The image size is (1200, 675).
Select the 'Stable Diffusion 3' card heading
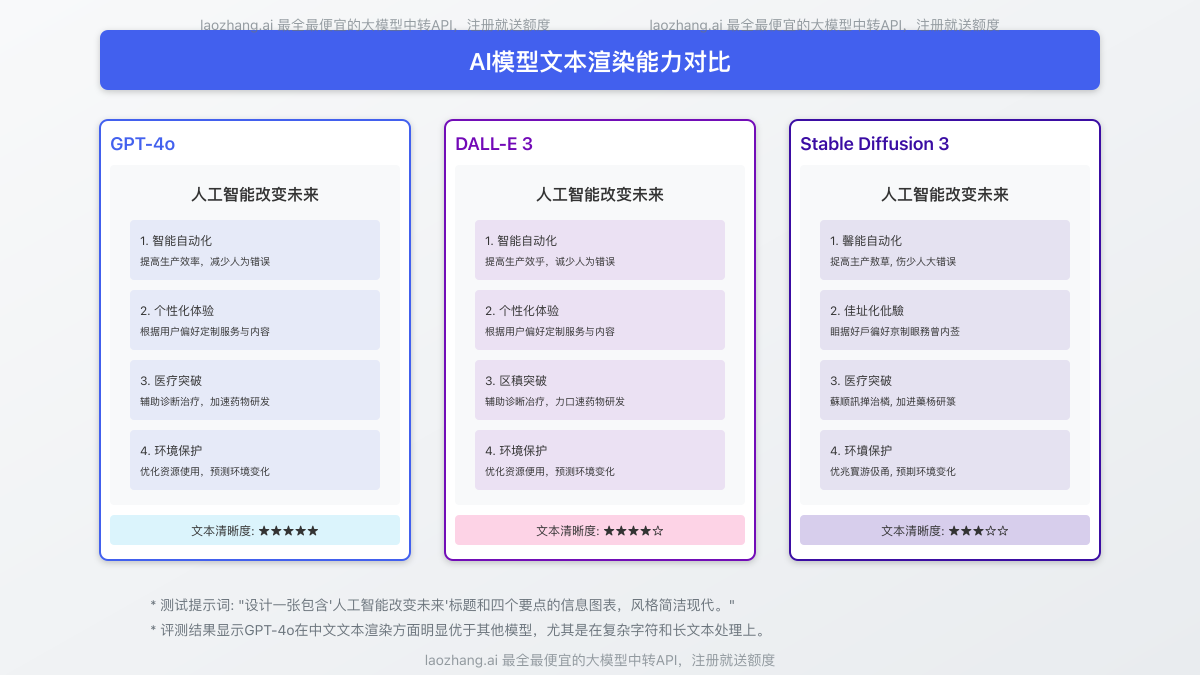(875, 144)
